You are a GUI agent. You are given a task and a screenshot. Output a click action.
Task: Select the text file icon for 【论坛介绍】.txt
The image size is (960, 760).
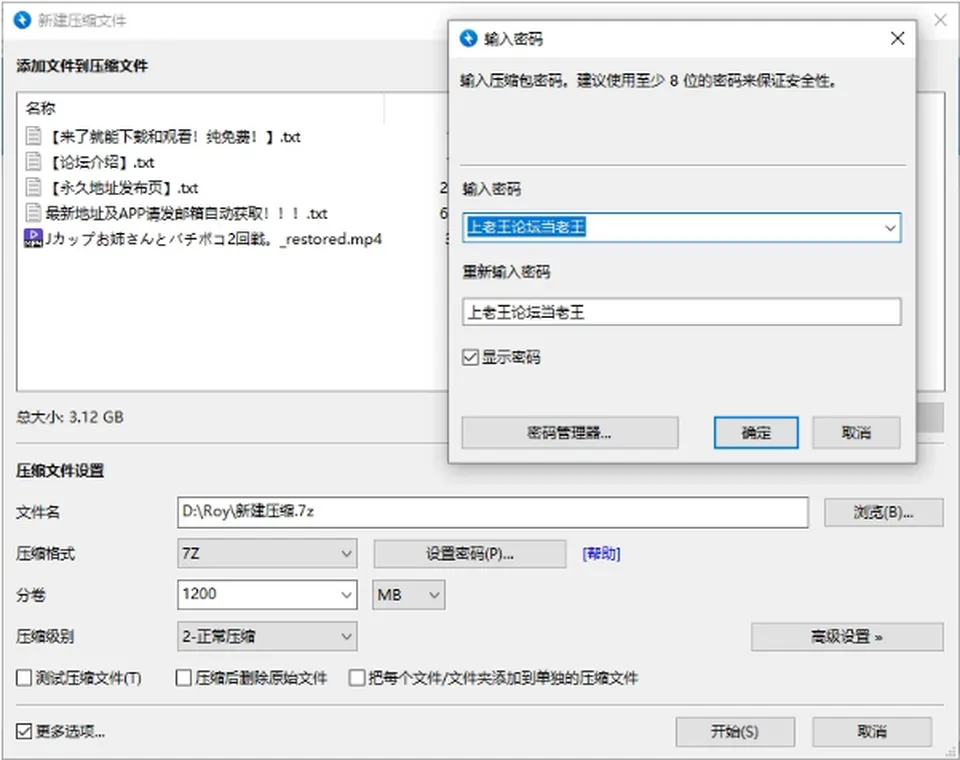click(x=34, y=162)
